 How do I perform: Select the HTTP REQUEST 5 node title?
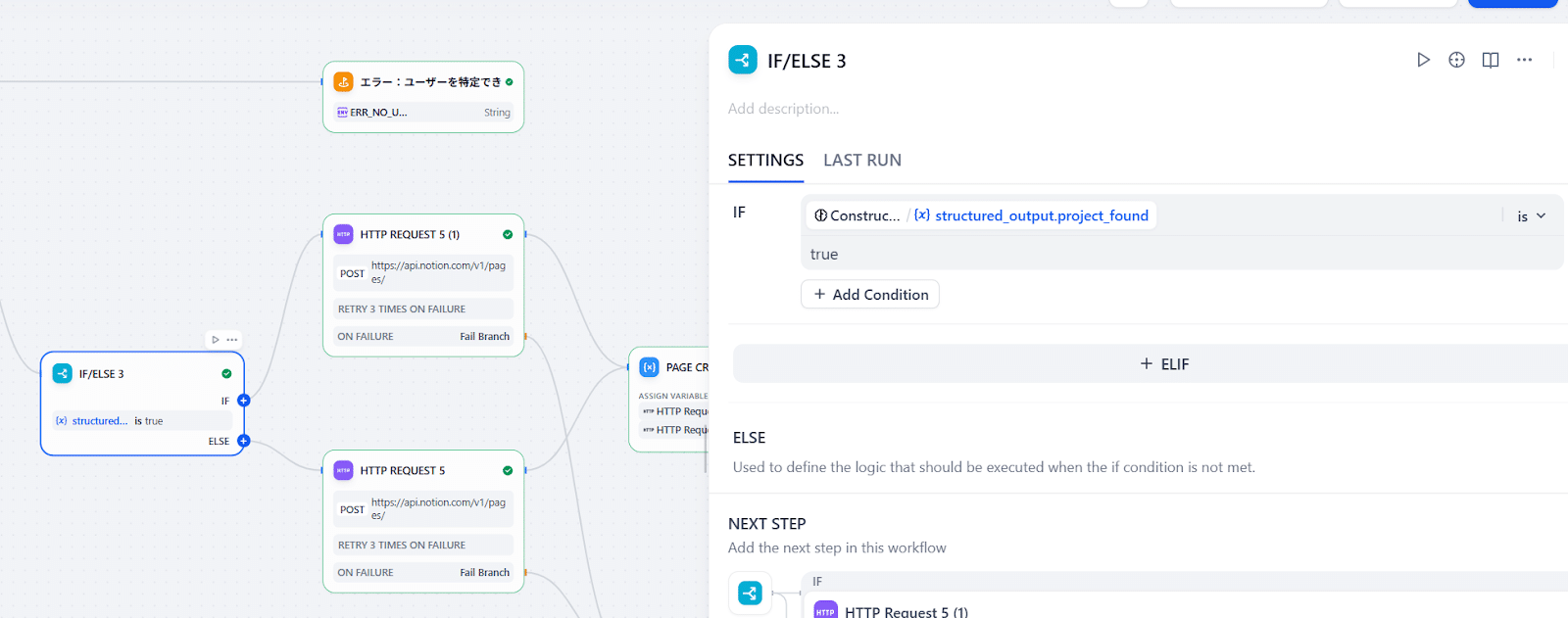point(403,470)
